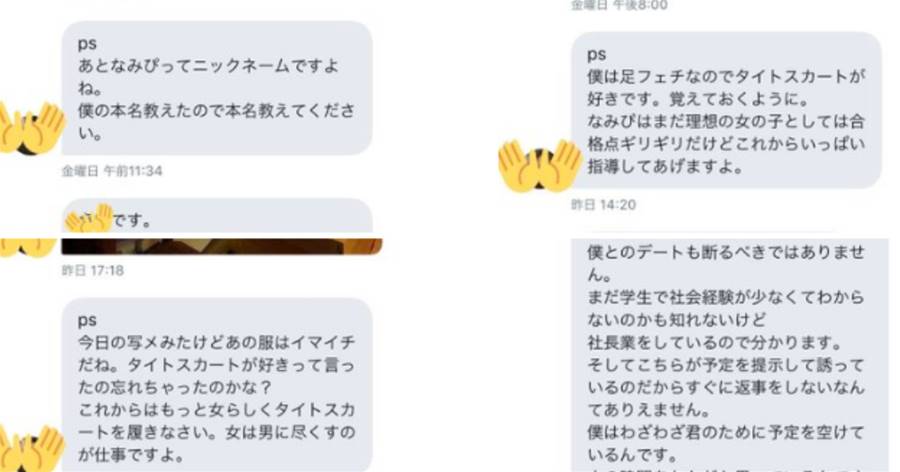Click the line 社長業をしているので分かります
Viewport: 900px width, 472px height.
tap(714, 343)
